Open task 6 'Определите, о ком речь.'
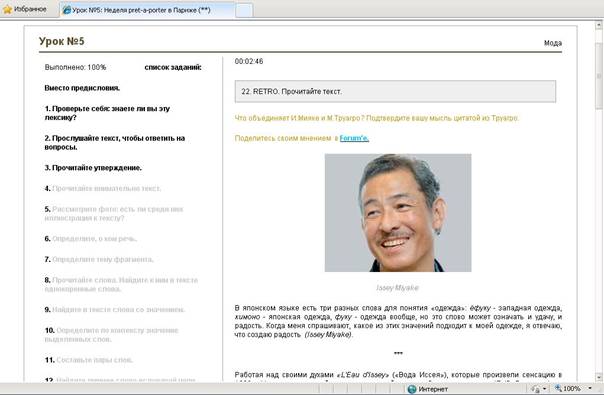This screenshot has height=395, width=604. coord(91,239)
